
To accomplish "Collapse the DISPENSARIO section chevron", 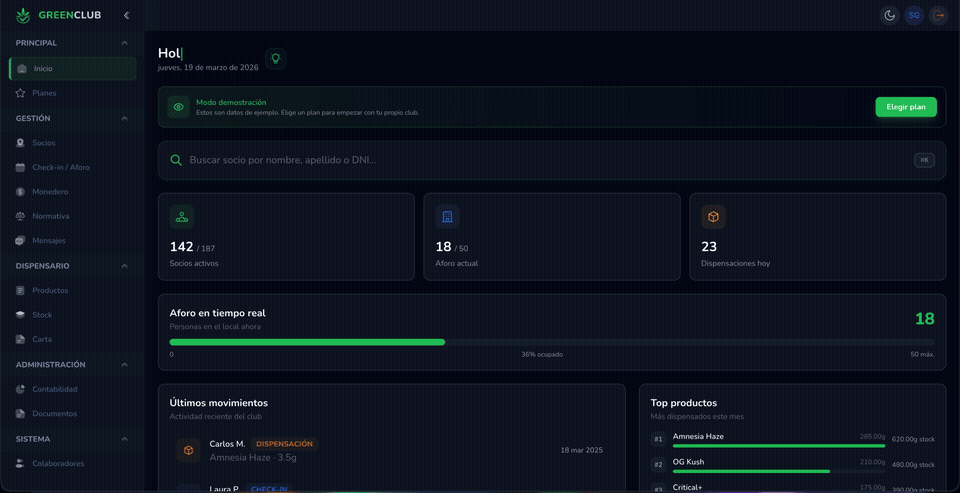I will click(x=124, y=266).
